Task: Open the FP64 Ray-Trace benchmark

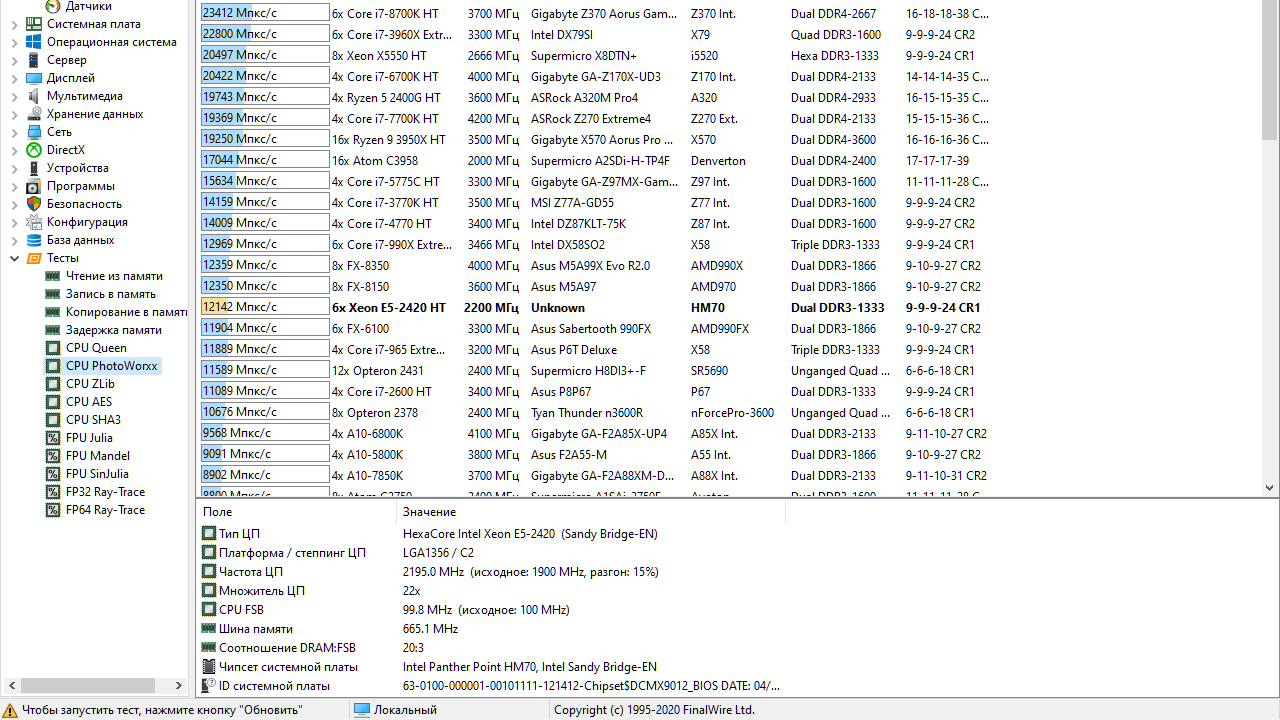Action: pyautogui.click(x=105, y=510)
